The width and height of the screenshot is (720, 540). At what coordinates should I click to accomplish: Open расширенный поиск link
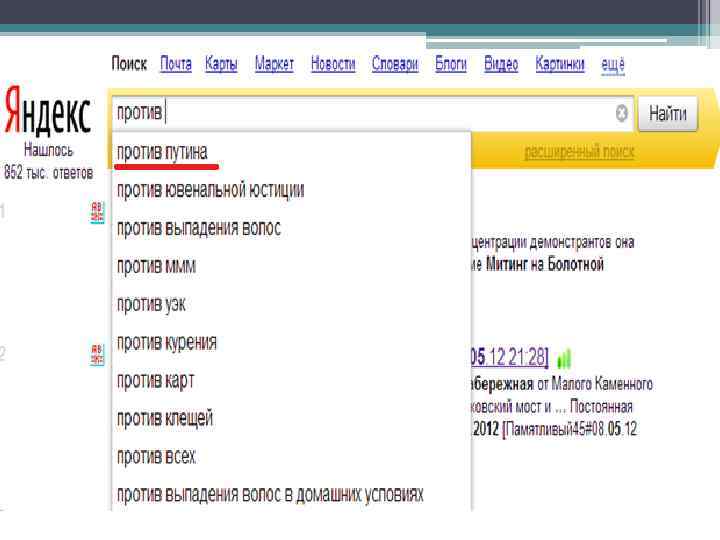tap(579, 152)
